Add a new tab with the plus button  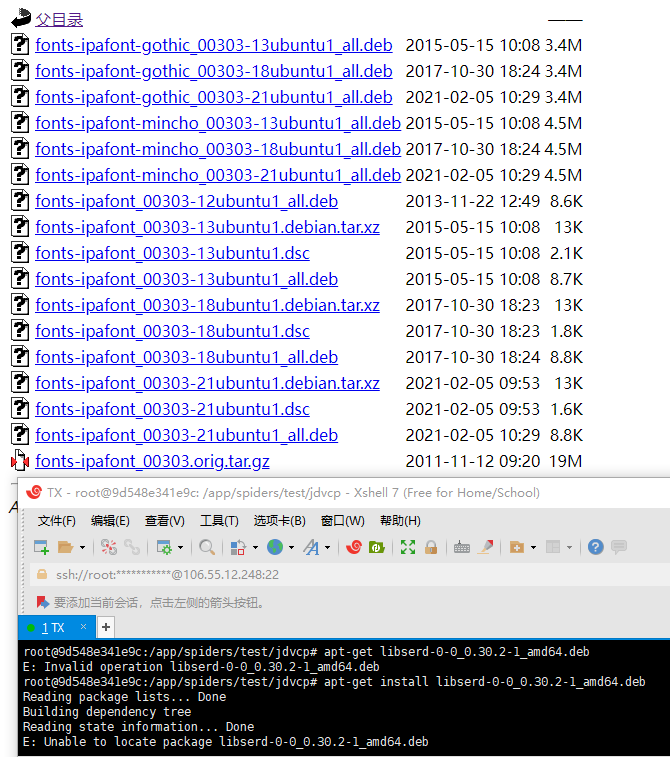click(106, 627)
